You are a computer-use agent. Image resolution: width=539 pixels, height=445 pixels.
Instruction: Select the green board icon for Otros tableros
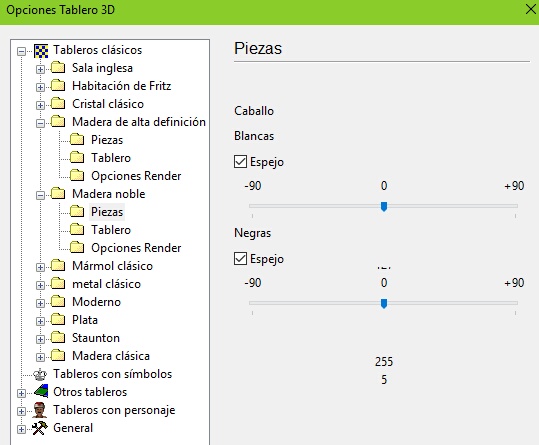pos(41,392)
